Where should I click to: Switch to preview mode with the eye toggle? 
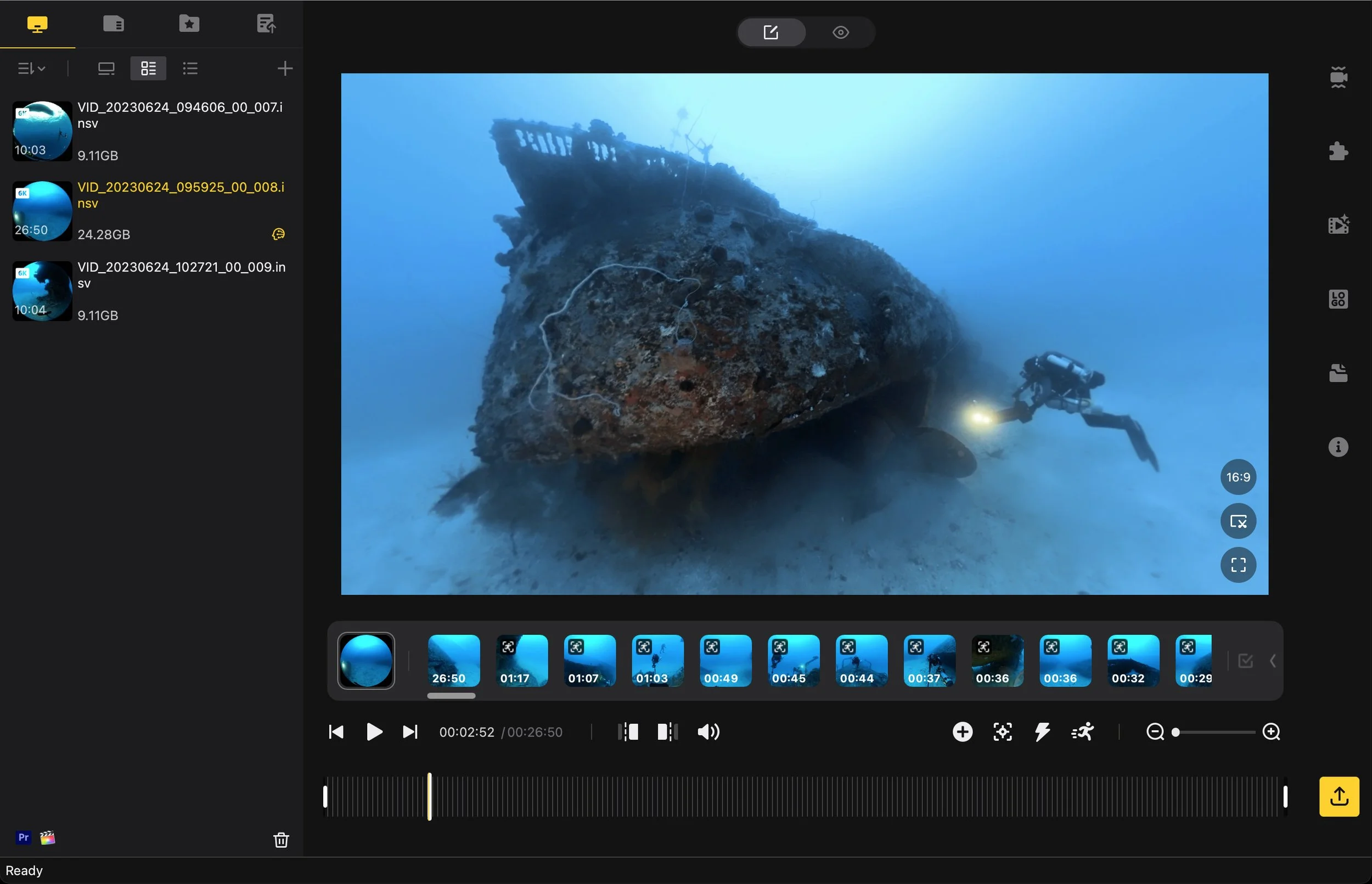tap(840, 32)
